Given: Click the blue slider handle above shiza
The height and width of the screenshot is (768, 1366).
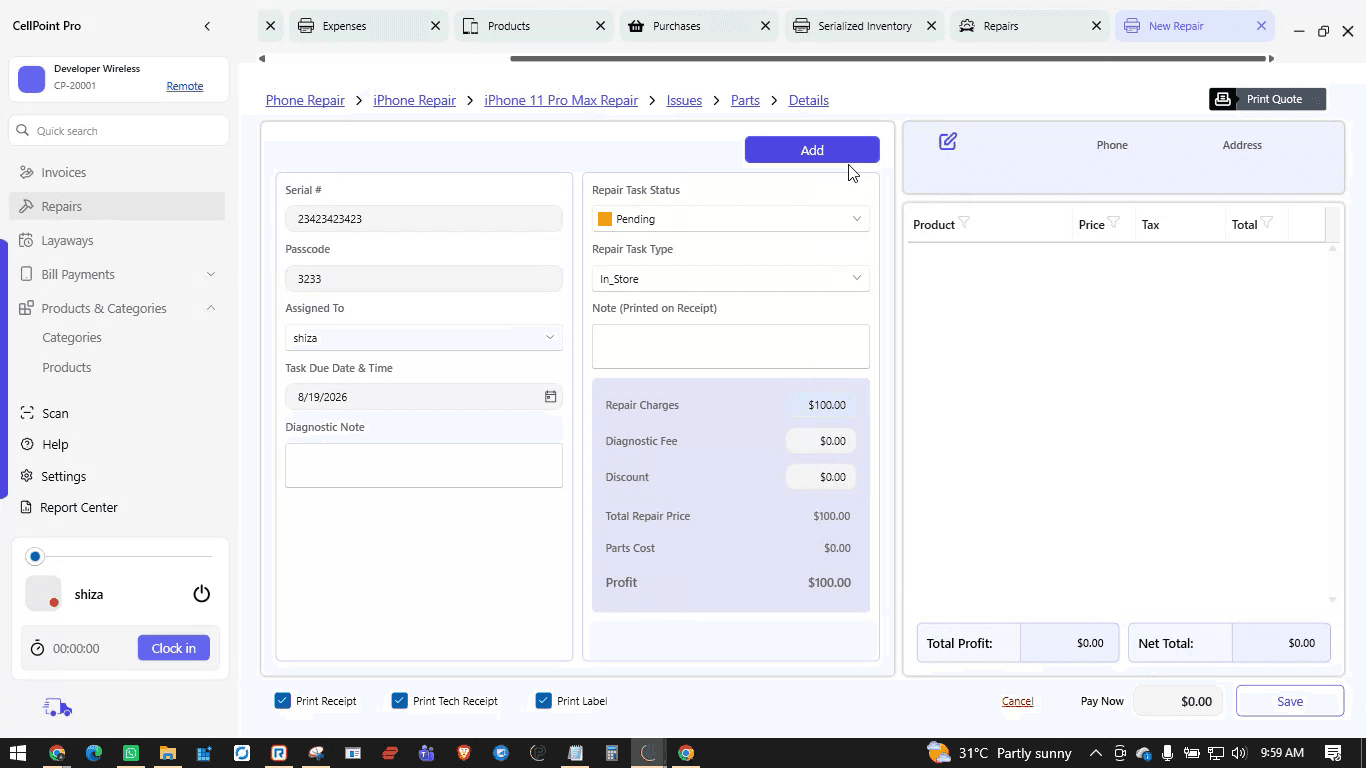Looking at the screenshot, I should coord(35,556).
